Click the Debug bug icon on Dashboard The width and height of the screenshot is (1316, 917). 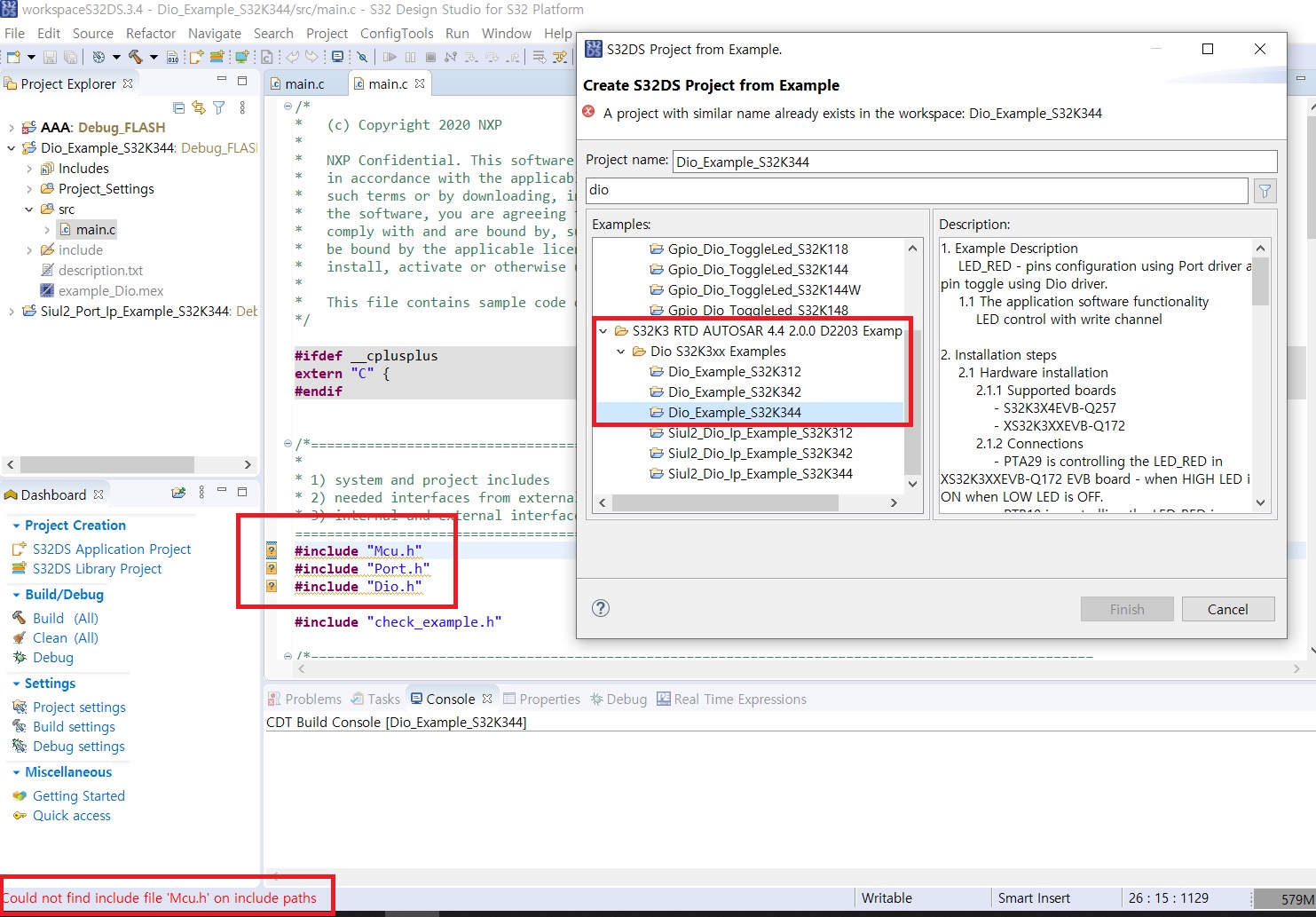click(20, 657)
